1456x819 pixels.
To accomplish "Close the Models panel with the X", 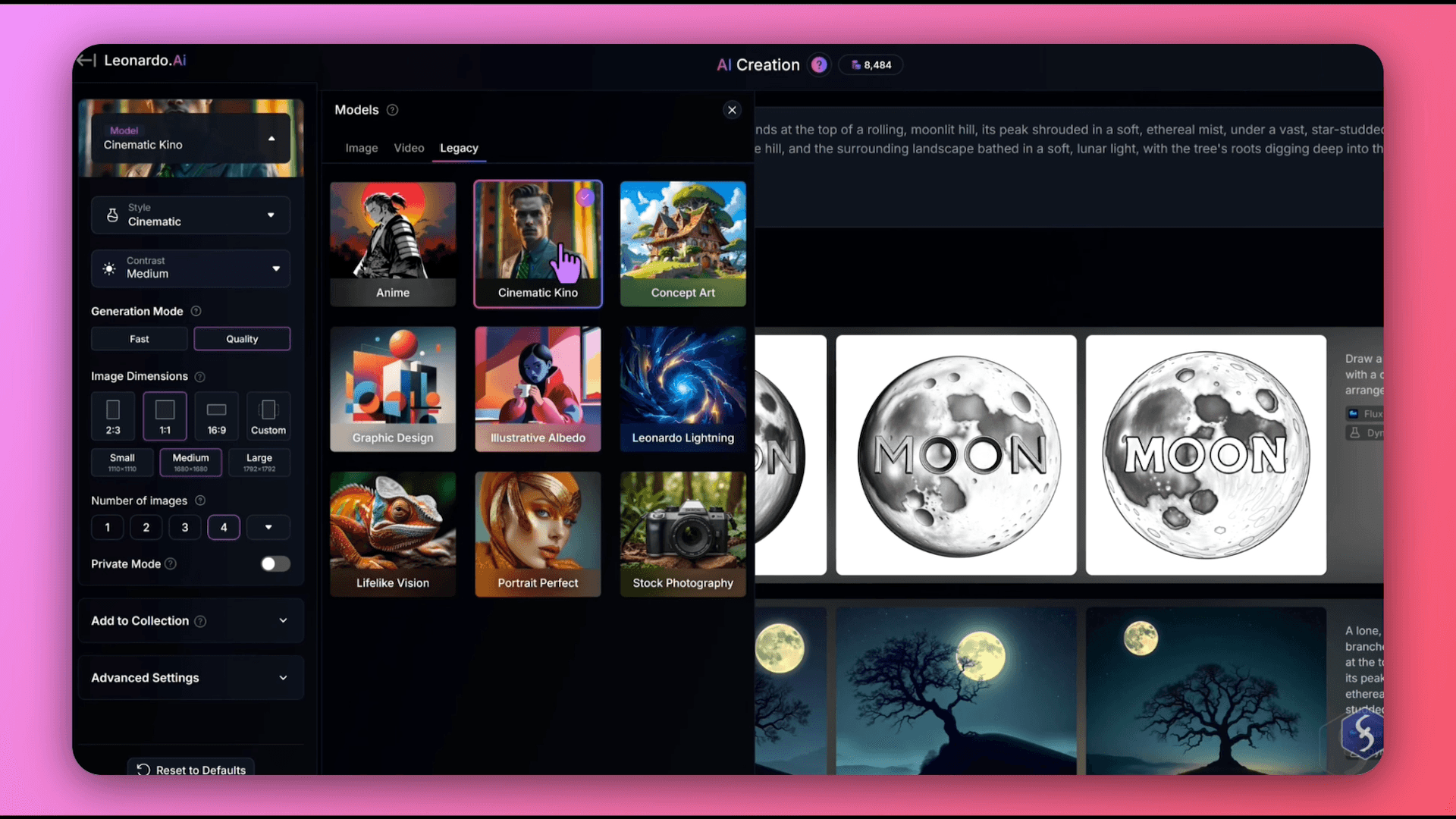I will [732, 110].
